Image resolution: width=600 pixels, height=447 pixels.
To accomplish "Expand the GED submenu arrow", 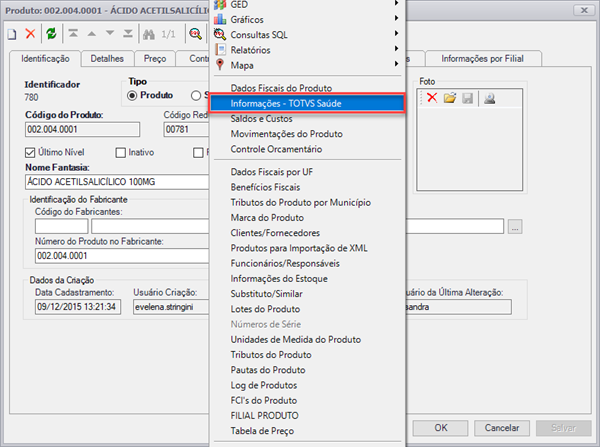I will coord(396,3).
